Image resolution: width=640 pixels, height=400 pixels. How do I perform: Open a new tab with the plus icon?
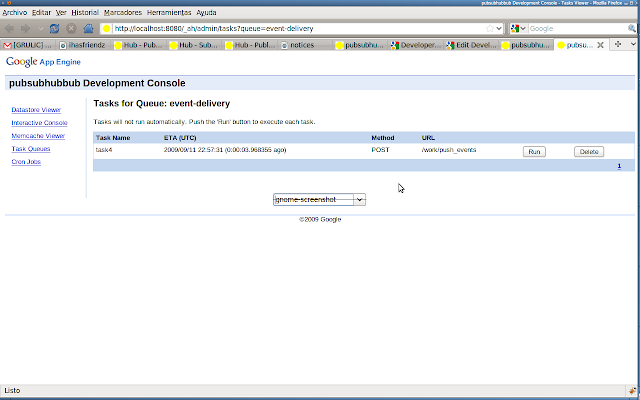coord(618,44)
